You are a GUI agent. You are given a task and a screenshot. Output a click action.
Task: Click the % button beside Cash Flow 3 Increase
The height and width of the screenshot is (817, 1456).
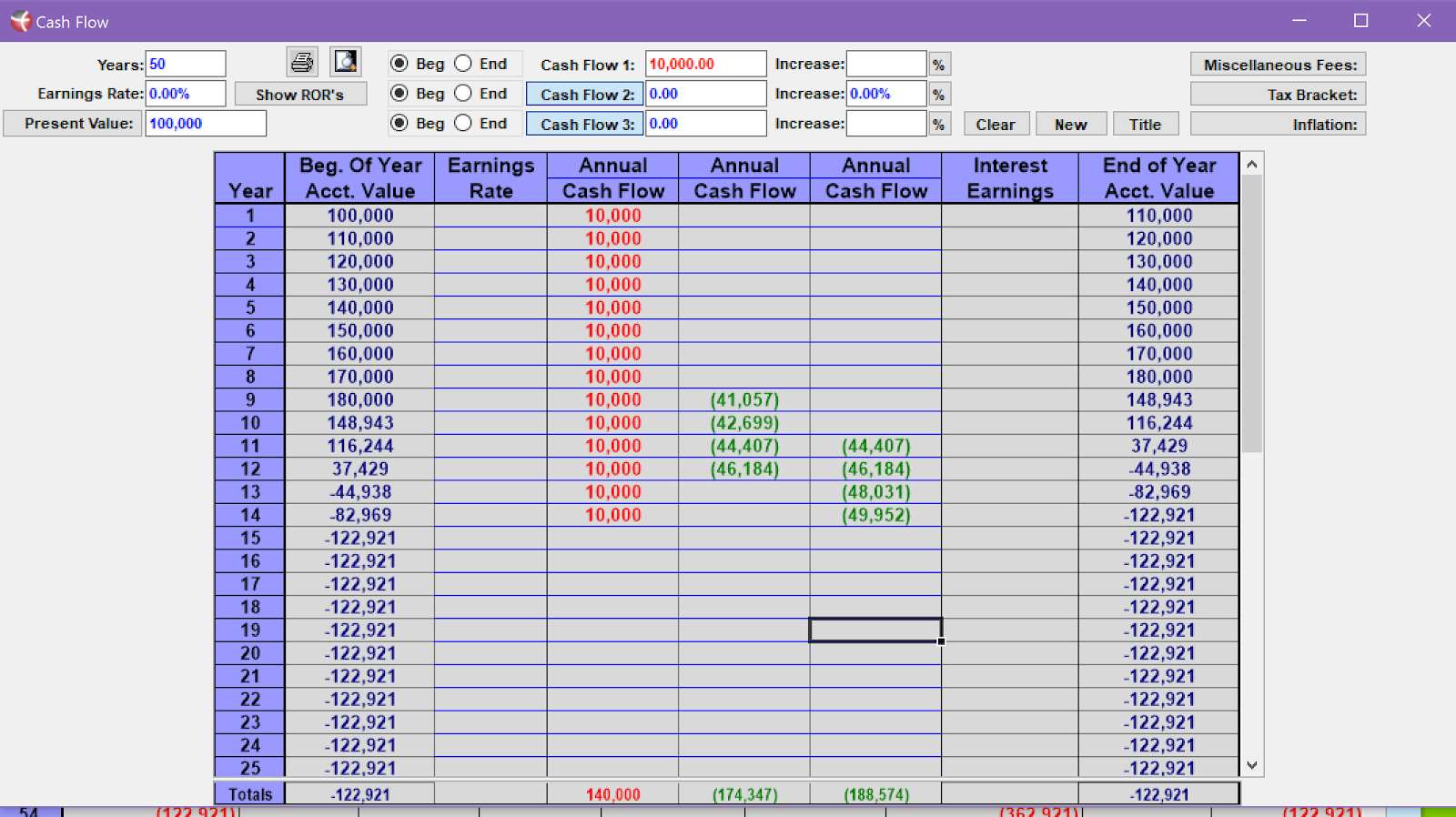click(x=939, y=125)
